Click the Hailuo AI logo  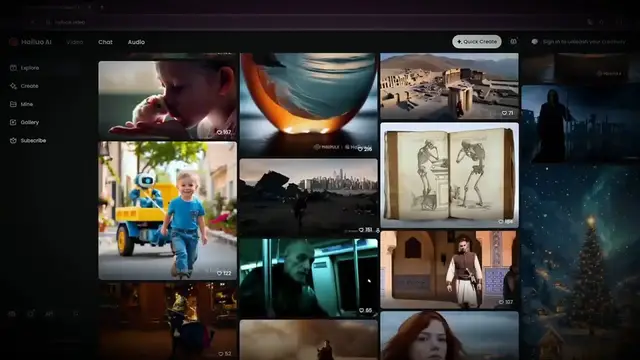(31, 42)
